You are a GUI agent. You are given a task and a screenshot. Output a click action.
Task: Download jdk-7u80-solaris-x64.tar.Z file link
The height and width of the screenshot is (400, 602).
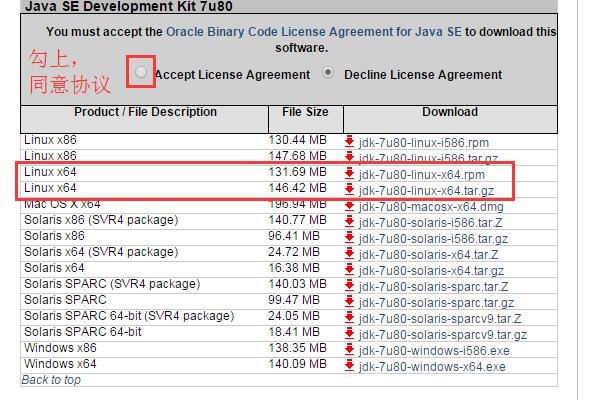click(428, 255)
